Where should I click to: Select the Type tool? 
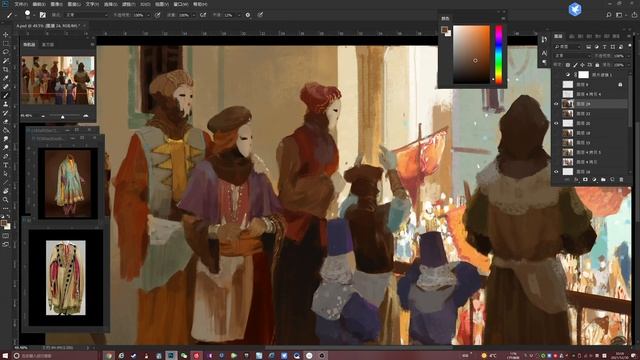click(6, 165)
